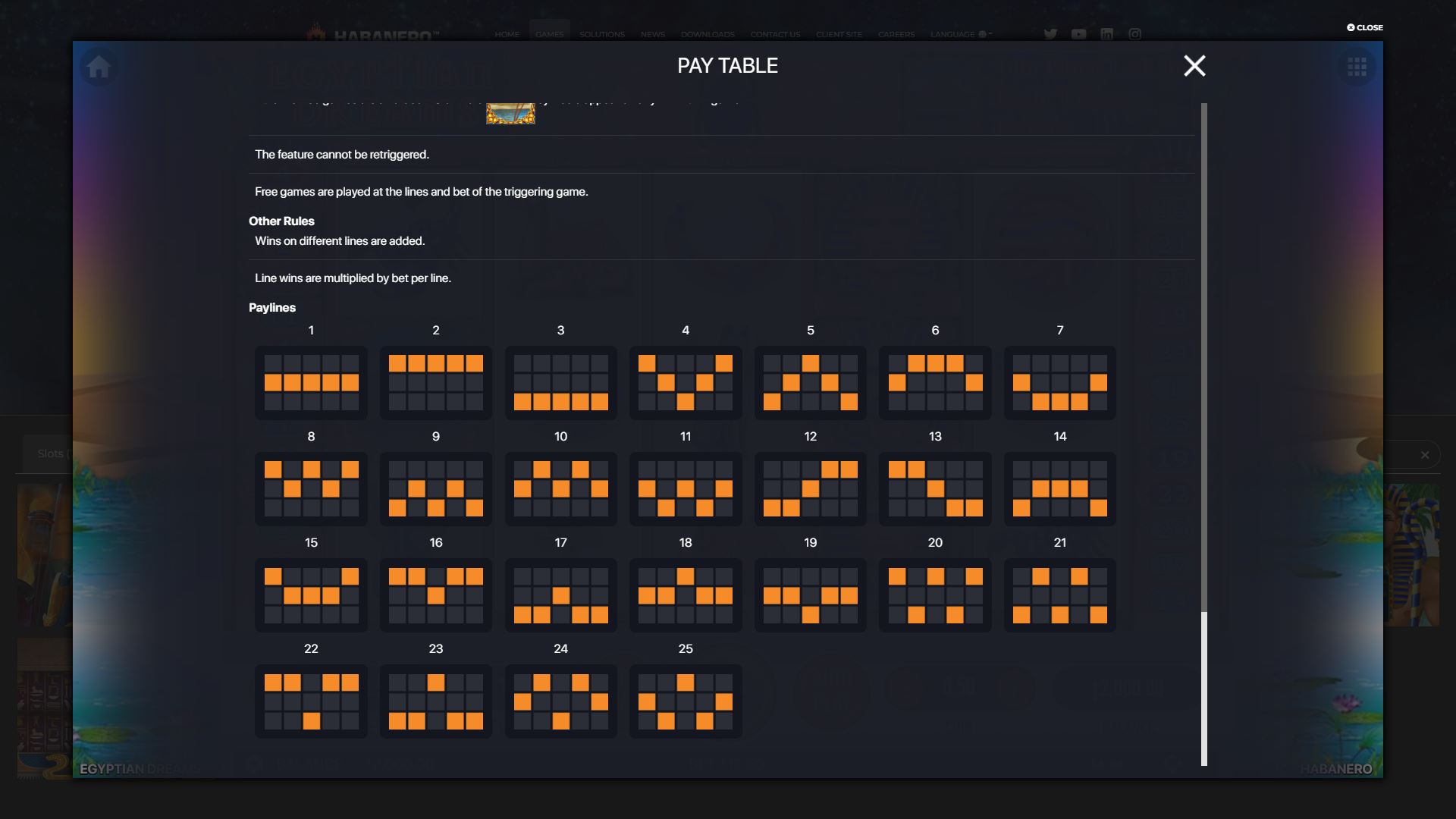Screen dimensions: 1456x819
Task: Select payline 13 diagram
Action: point(935,489)
